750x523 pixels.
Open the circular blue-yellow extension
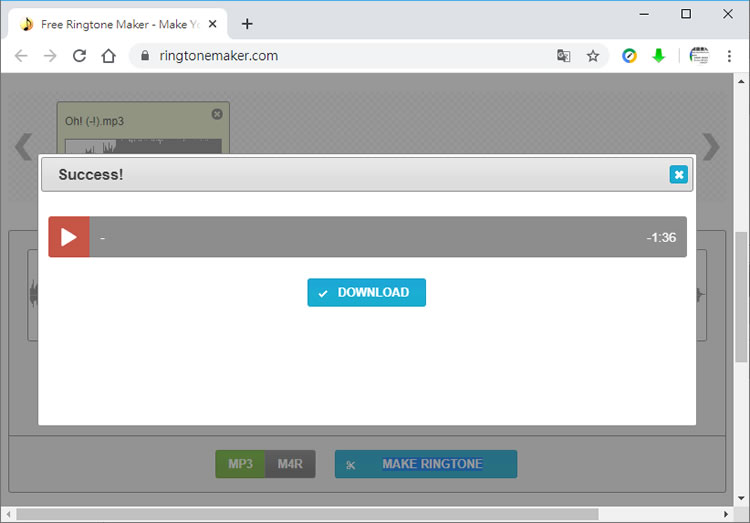629,56
